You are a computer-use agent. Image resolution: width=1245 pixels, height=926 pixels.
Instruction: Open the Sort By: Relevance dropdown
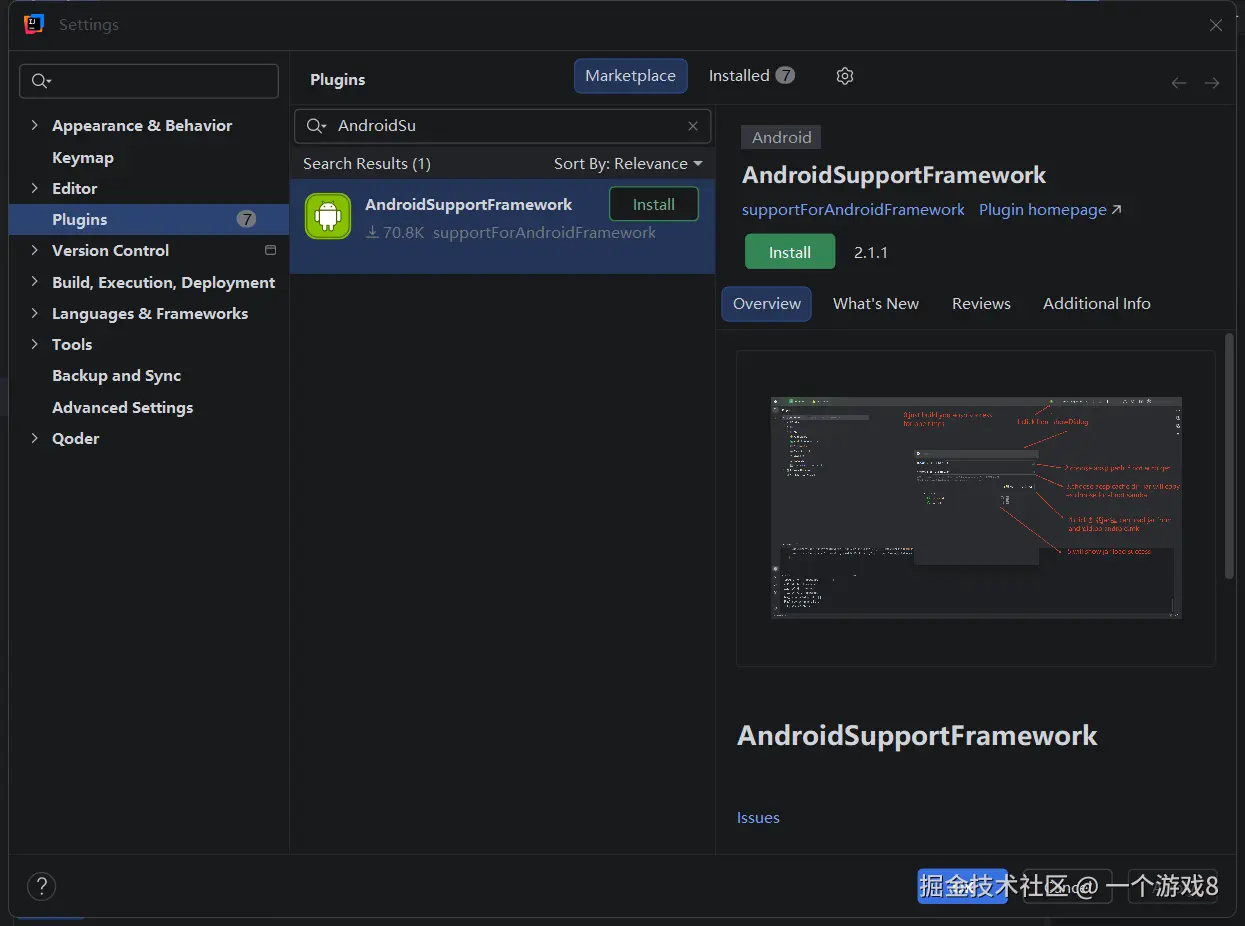(628, 163)
